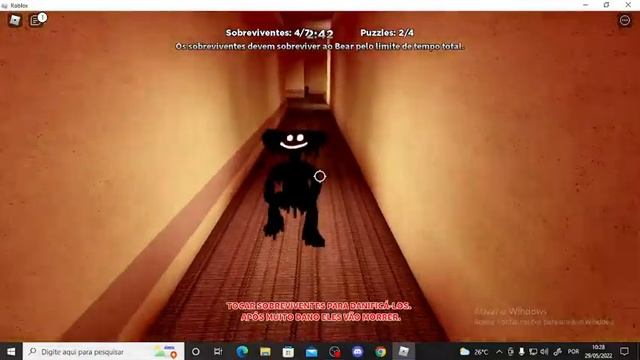The height and width of the screenshot is (360, 640).
Task: Open the weather widget showing 26°C
Action: 474,351
